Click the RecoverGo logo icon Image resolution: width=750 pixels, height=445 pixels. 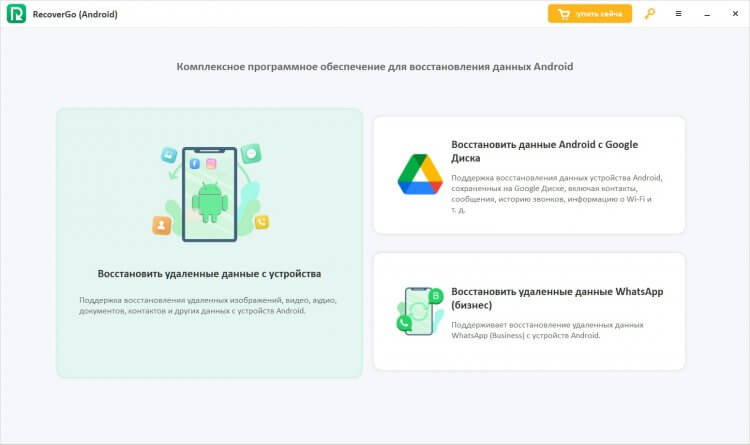(16, 14)
